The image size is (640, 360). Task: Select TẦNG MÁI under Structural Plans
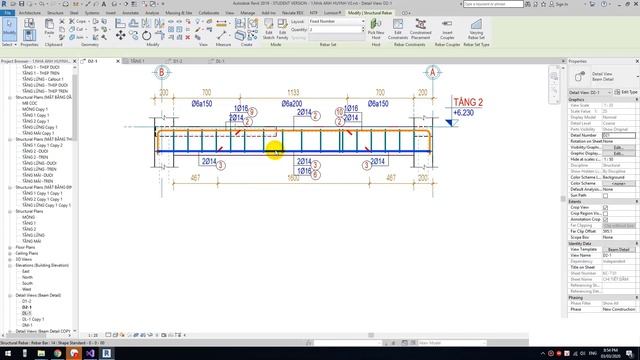pyautogui.click(x=31, y=241)
